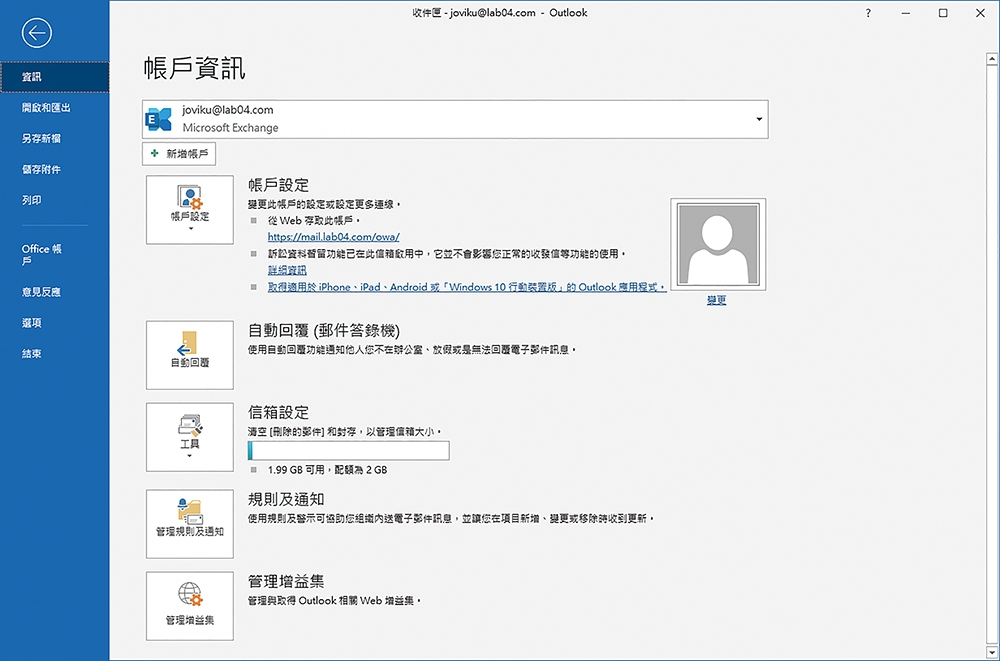Open the 自動回覆 automatic replies button
This screenshot has height=661, width=1000.
pos(190,355)
